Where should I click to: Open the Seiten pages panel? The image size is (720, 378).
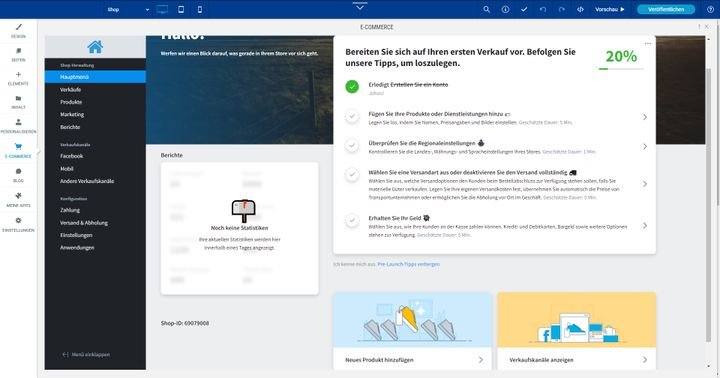pyautogui.click(x=18, y=55)
